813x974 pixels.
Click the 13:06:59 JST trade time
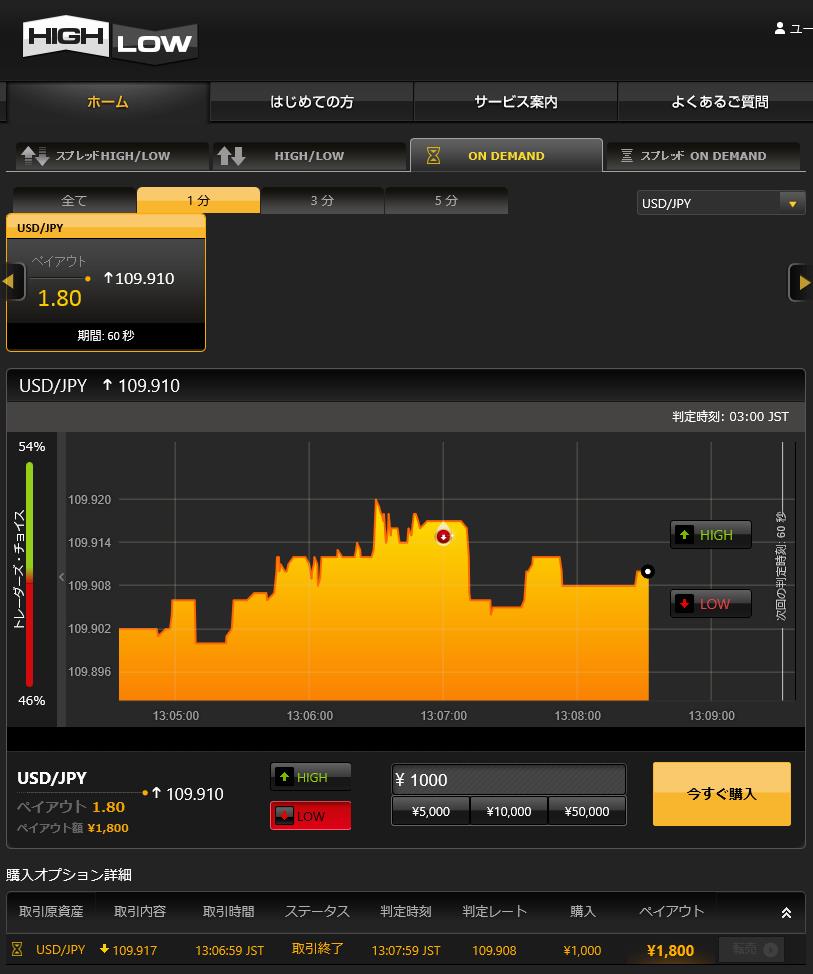click(229, 950)
